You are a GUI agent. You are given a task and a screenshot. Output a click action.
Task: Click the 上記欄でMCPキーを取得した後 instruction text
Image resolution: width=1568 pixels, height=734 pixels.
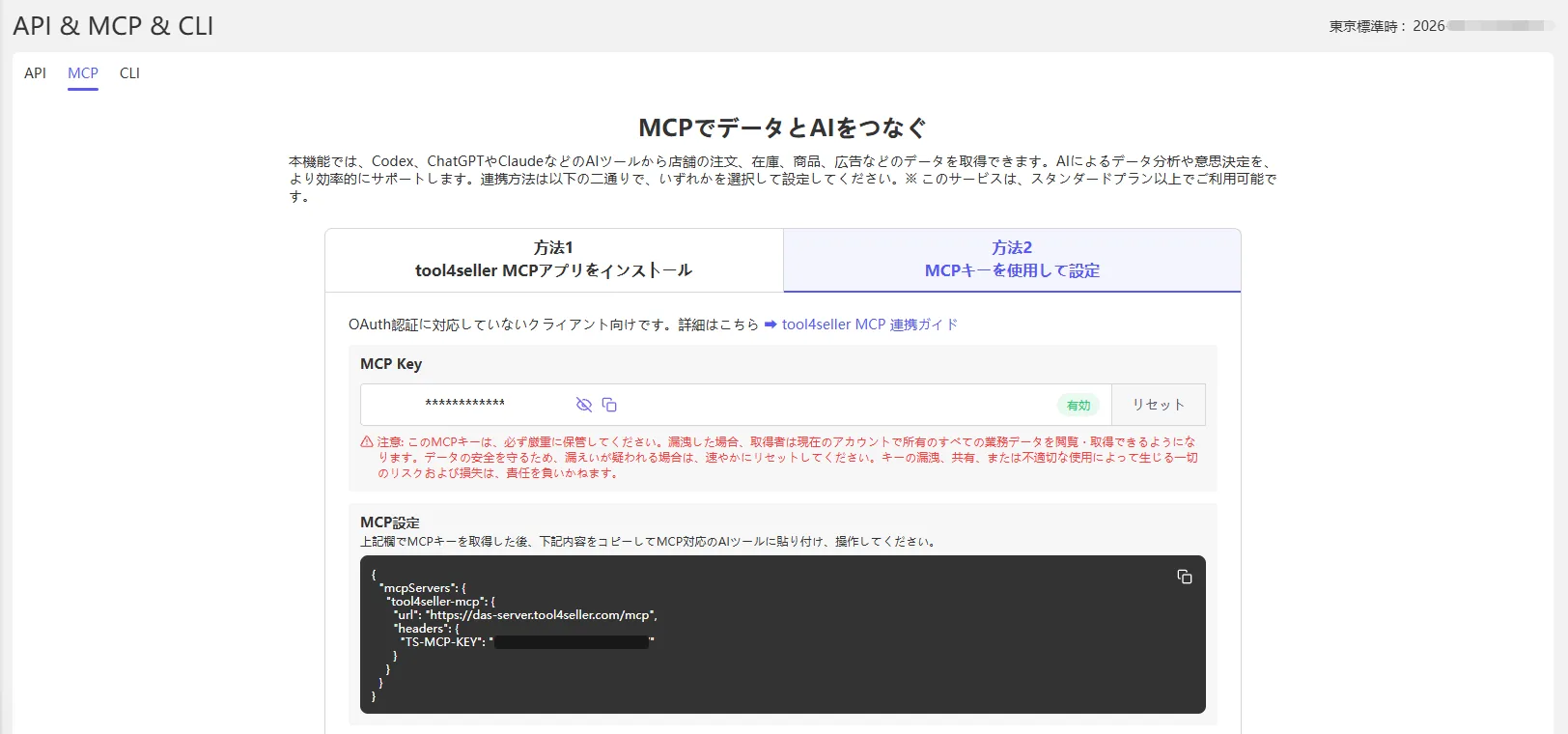649,542
